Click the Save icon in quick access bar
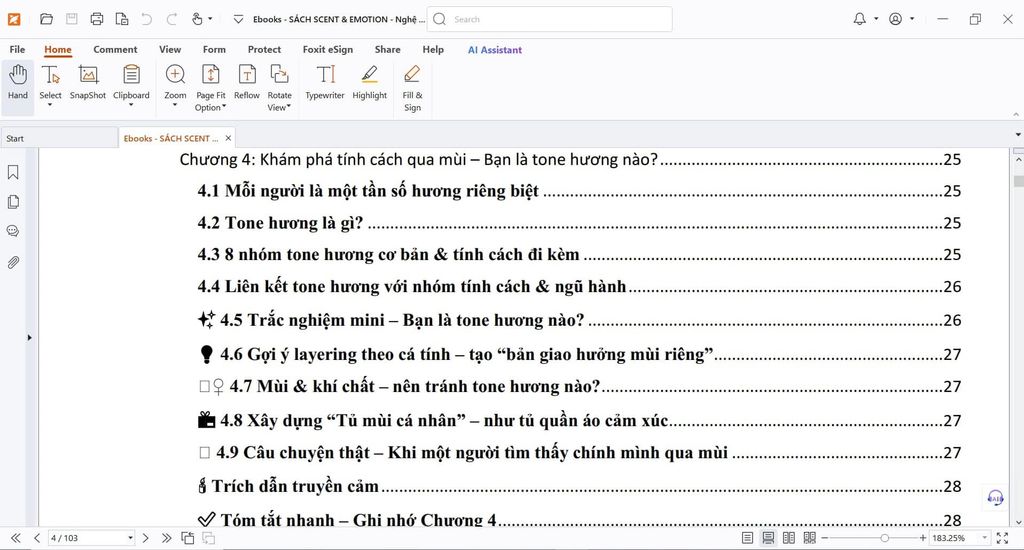The height and width of the screenshot is (550, 1024). point(72,19)
